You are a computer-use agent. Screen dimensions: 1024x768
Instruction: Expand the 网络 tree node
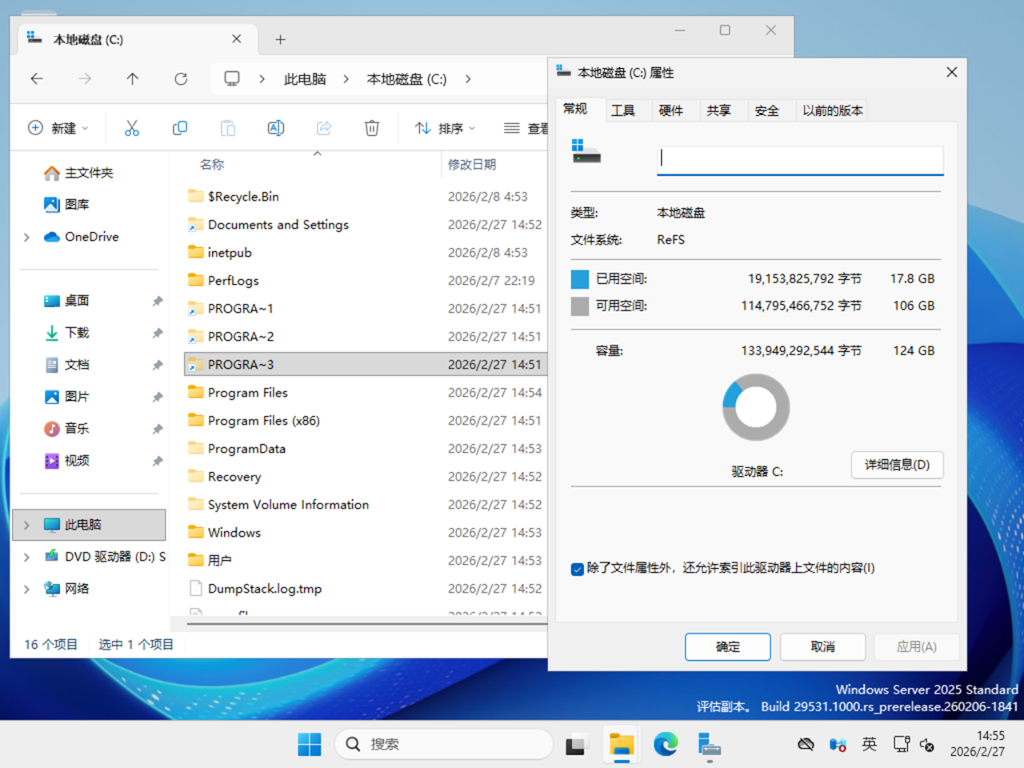coord(26,589)
